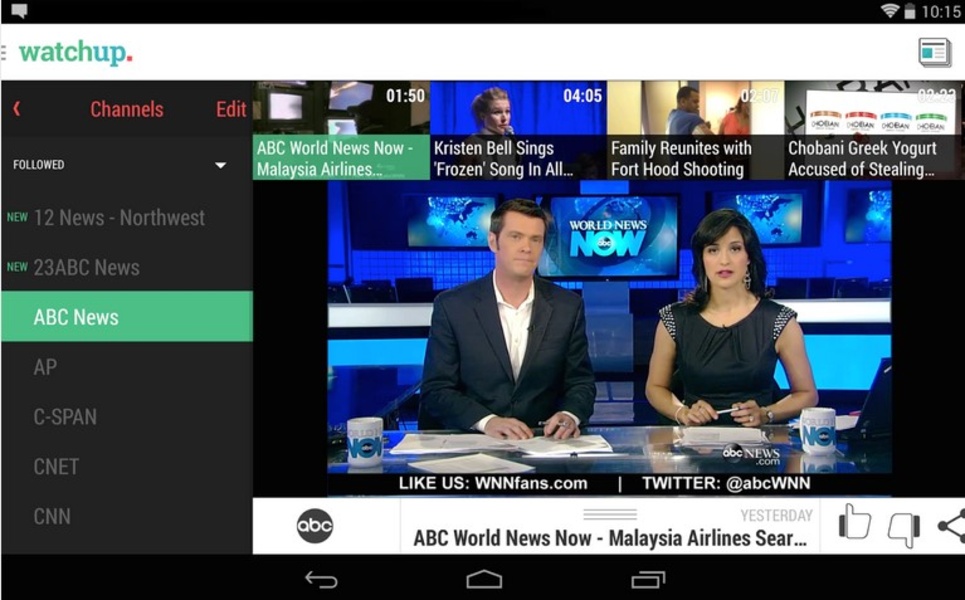
Task: Tap the Android recent apps button
Action: click(x=648, y=579)
